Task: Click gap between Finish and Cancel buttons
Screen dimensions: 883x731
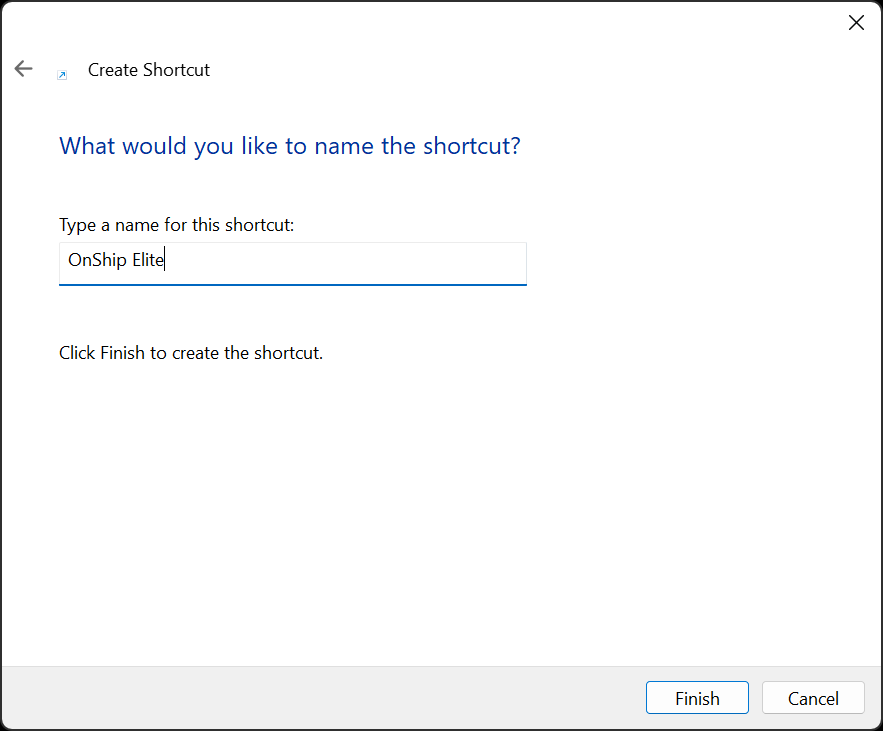Action: coord(755,698)
